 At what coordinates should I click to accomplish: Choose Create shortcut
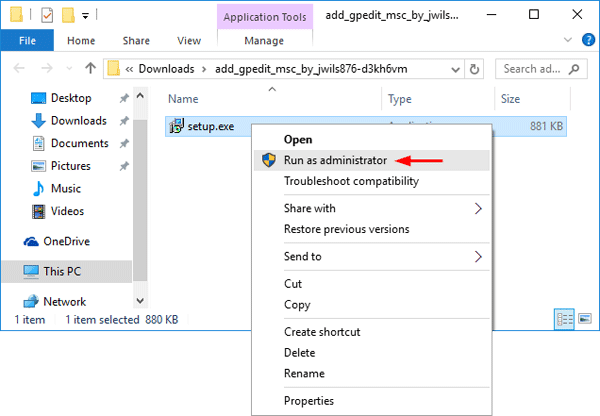pos(372,332)
